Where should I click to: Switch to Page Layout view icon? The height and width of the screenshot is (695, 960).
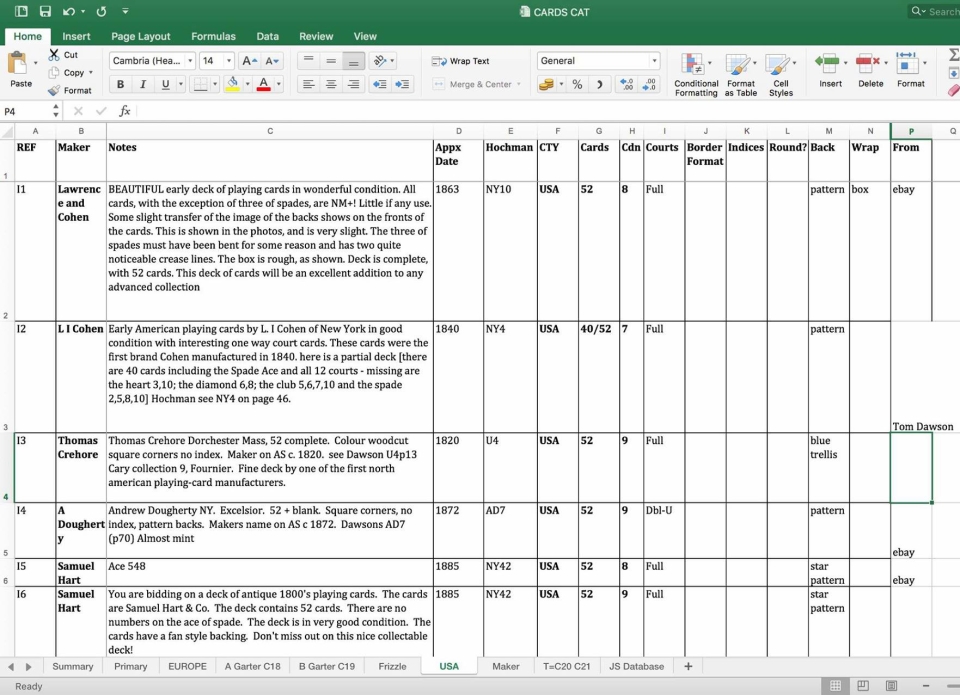[x=863, y=686]
